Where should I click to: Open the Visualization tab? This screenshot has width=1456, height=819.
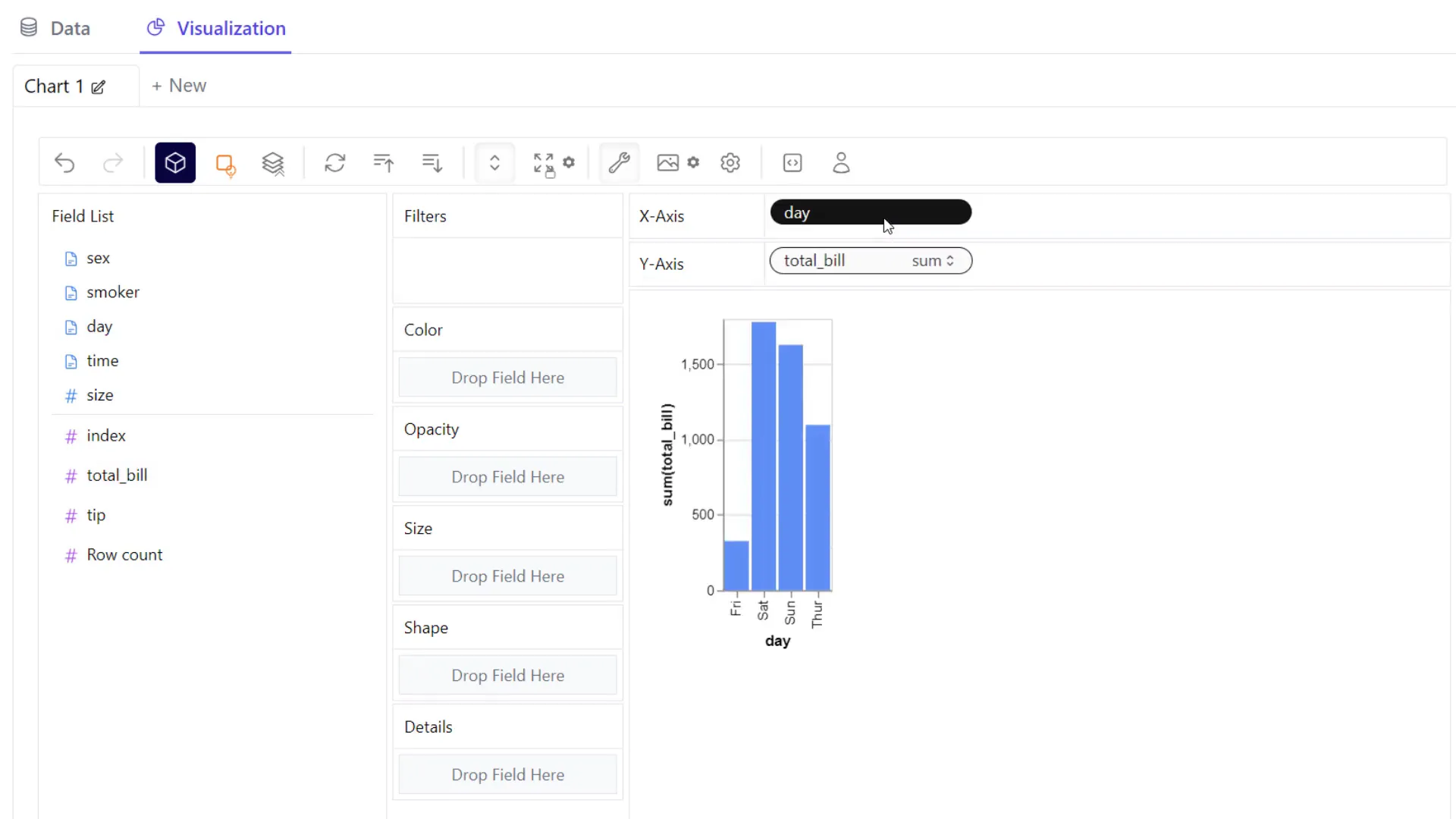(215, 30)
